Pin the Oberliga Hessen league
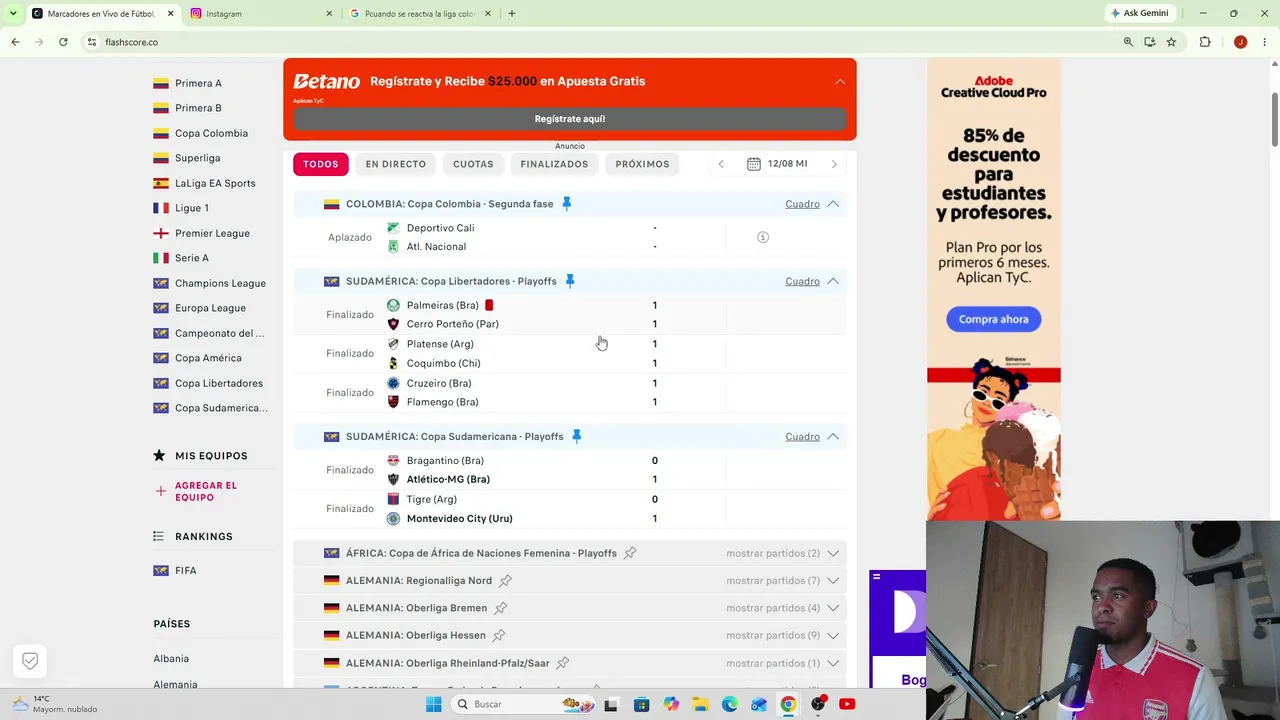1280x720 pixels. (x=499, y=635)
